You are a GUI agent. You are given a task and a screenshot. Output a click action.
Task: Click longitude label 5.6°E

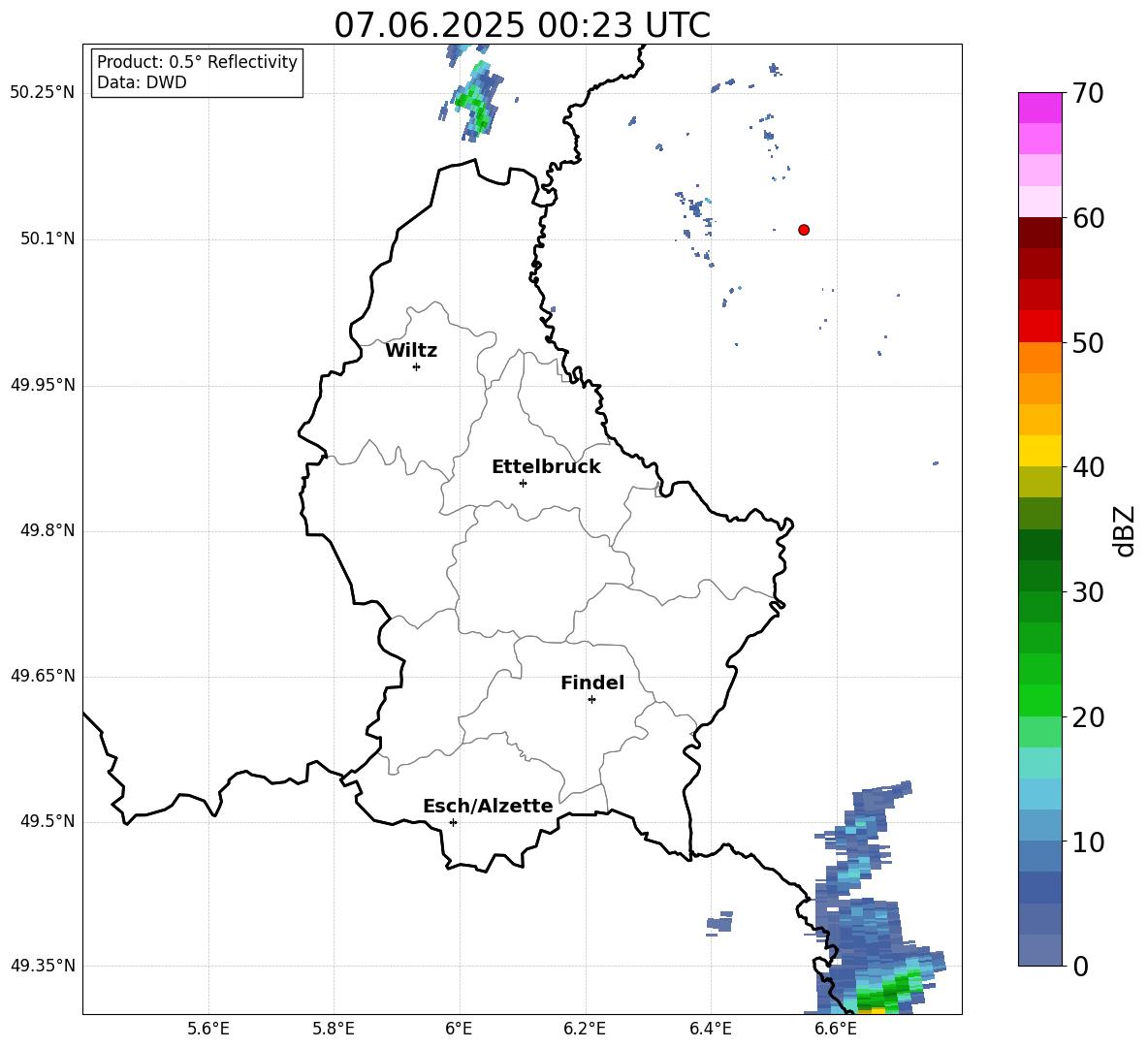tap(208, 1029)
